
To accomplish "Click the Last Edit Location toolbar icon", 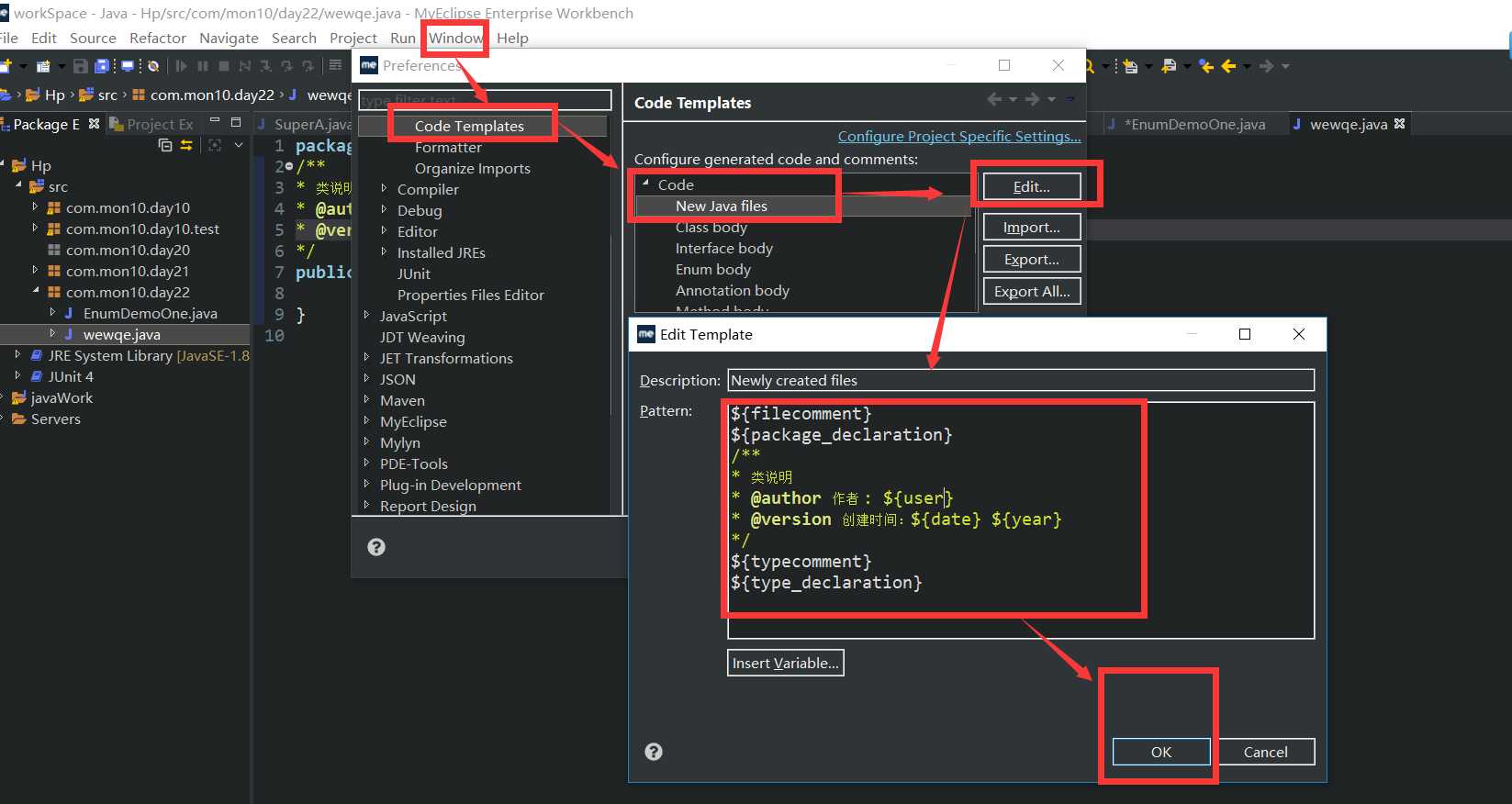I will tap(1206, 66).
